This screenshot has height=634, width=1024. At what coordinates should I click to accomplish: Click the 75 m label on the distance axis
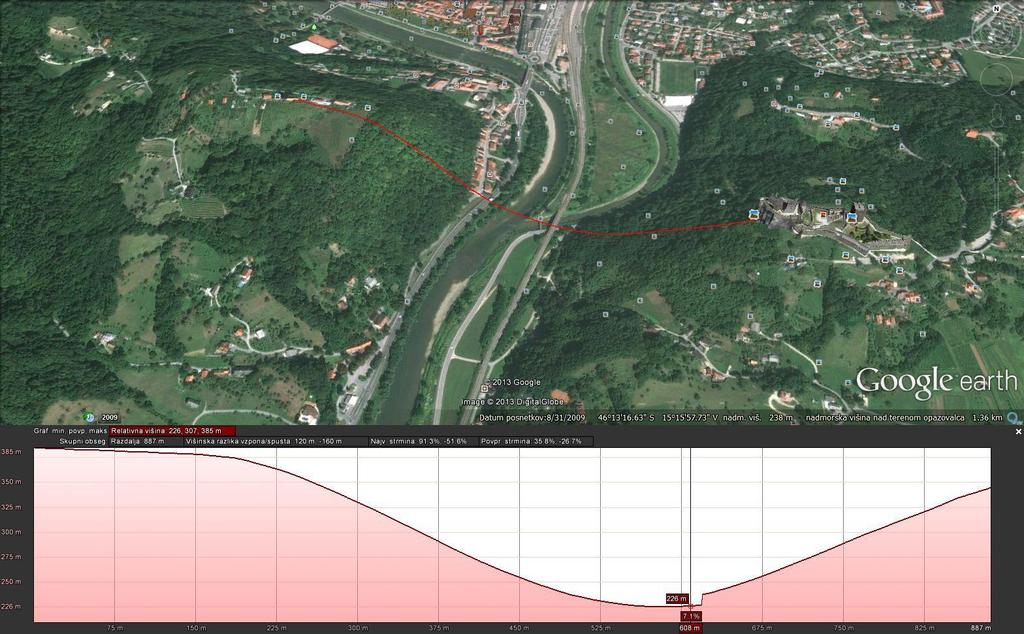click(117, 628)
